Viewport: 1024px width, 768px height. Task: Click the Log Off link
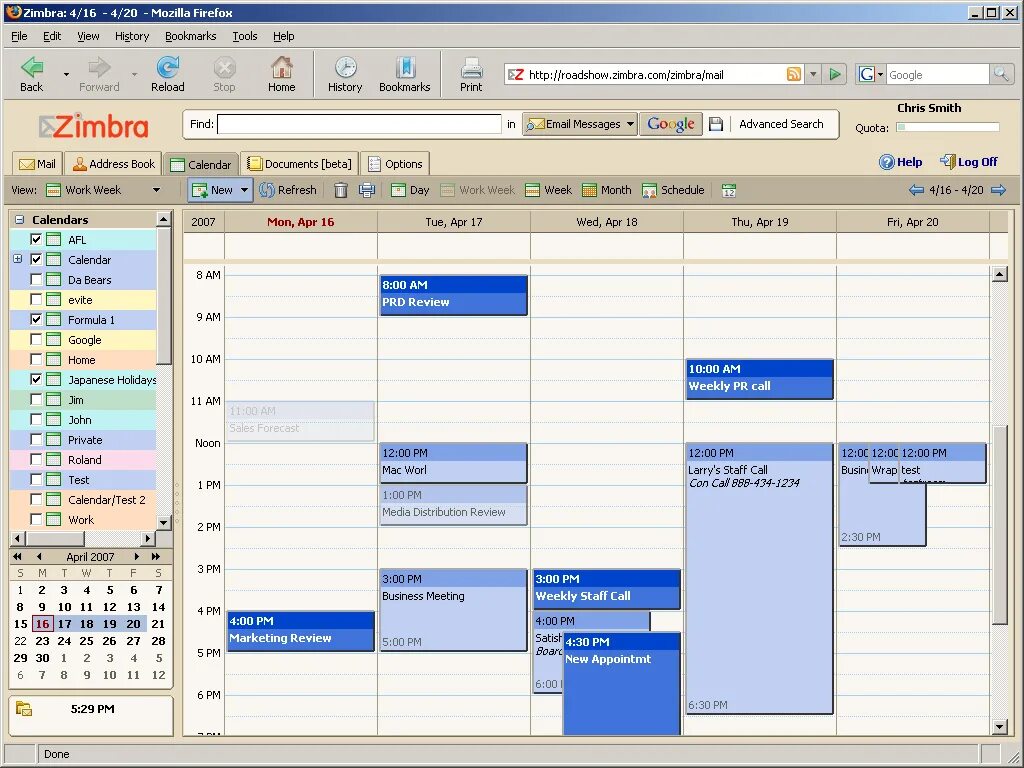pyautogui.click(x=969, y=162)
